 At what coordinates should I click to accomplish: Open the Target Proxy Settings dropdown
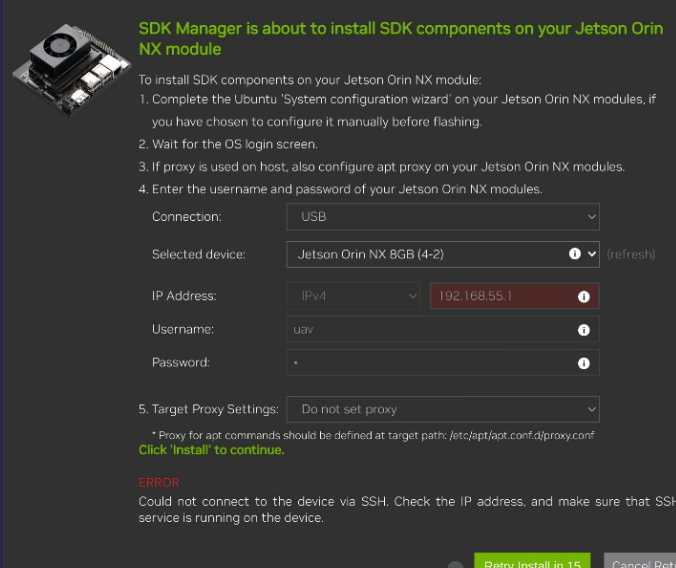pos(443,409)
